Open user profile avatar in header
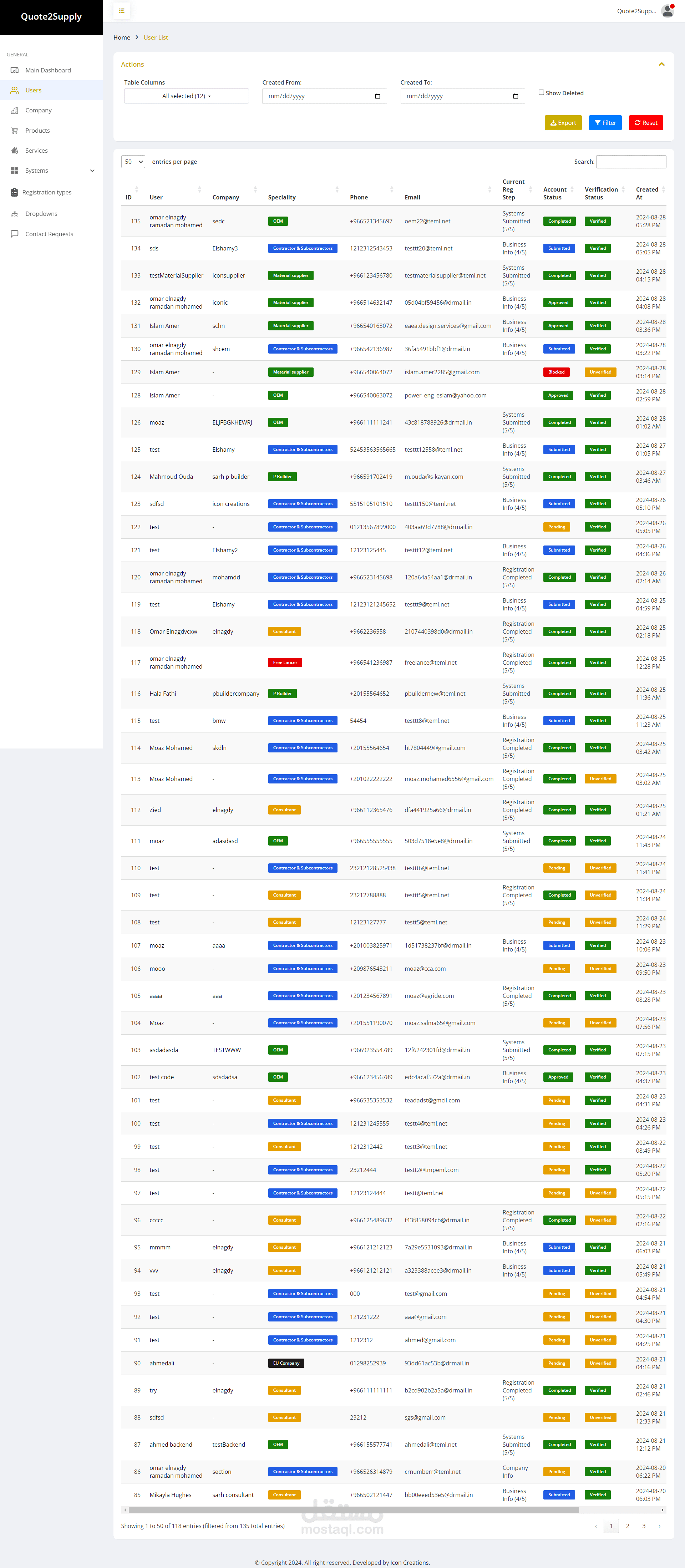Image resolution: width=685 pixels, height=1568 pixels. click(x=668, y=11)
